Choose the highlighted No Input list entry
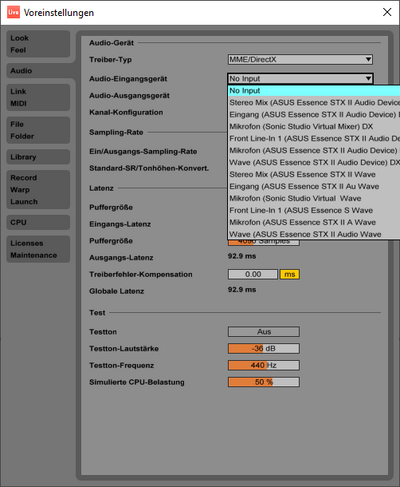The image size is (400, 487). (x=314, y=91)
